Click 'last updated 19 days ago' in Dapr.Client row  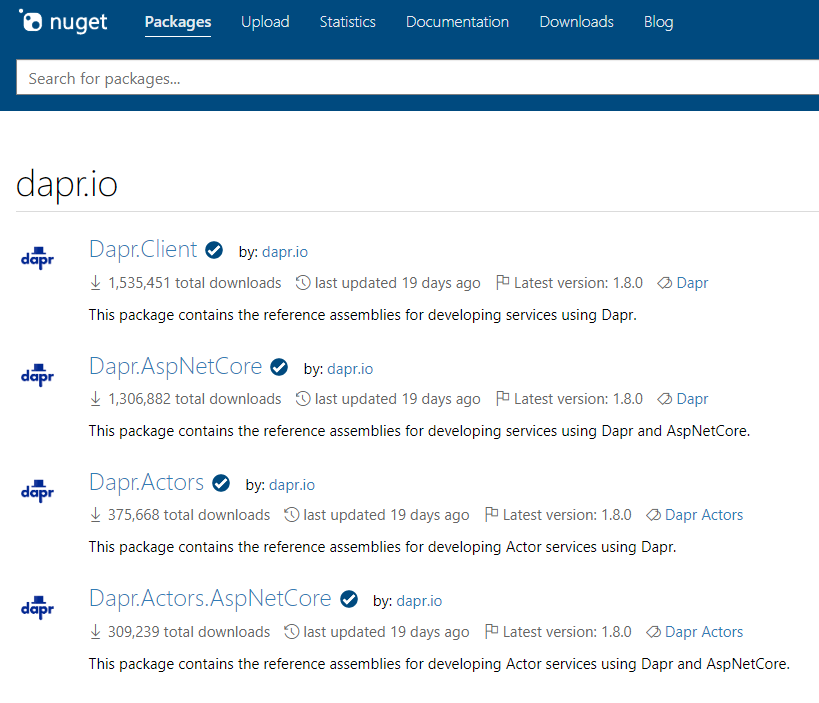click(397, 283)
